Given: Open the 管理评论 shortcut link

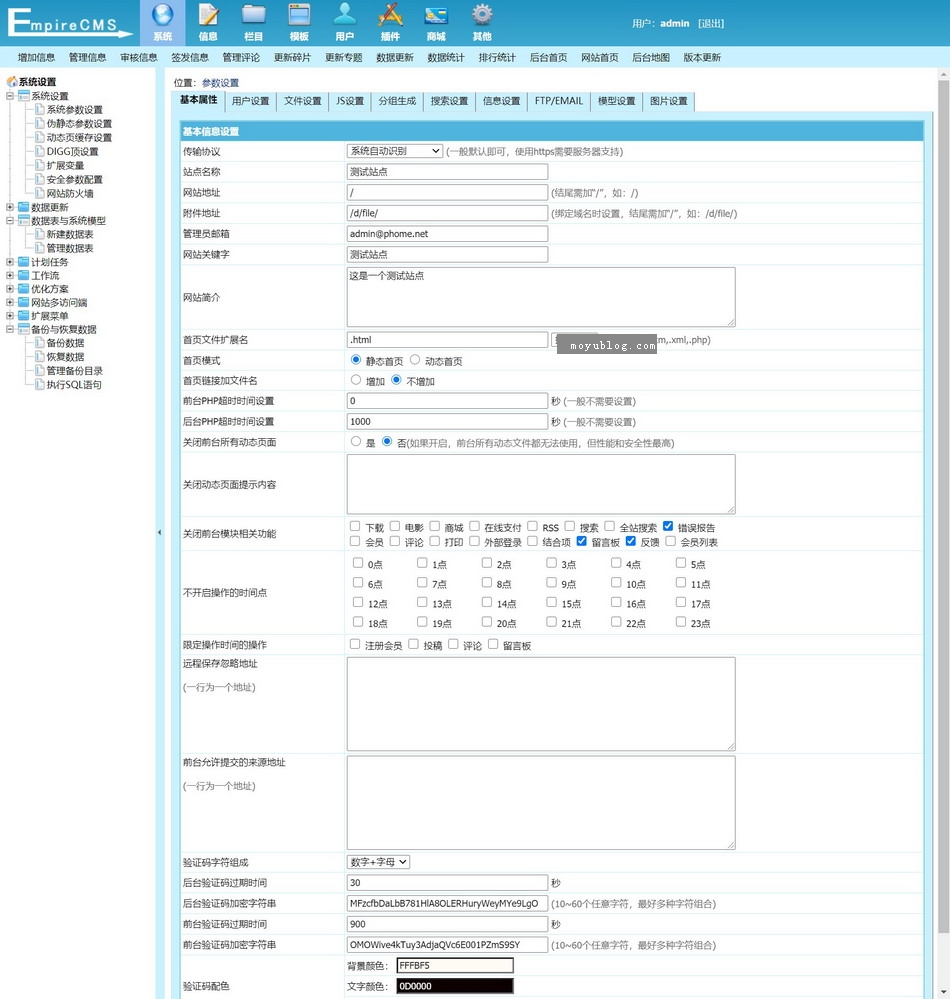Looking at the screenshot, I should point(241,57).
